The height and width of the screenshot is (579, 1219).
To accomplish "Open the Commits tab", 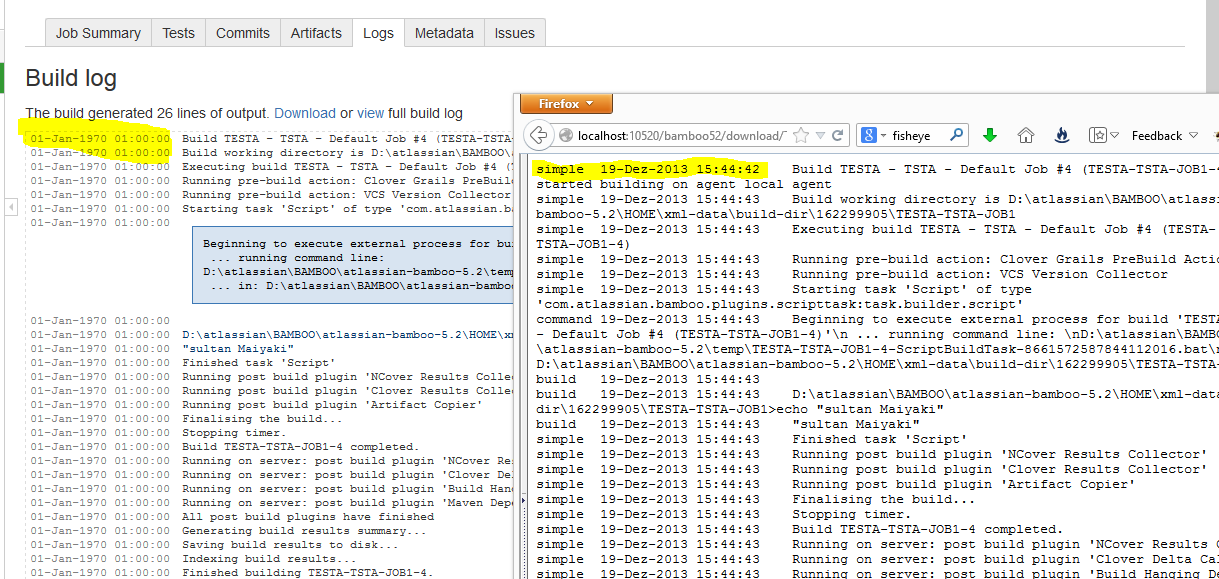I will coord(243,33).
